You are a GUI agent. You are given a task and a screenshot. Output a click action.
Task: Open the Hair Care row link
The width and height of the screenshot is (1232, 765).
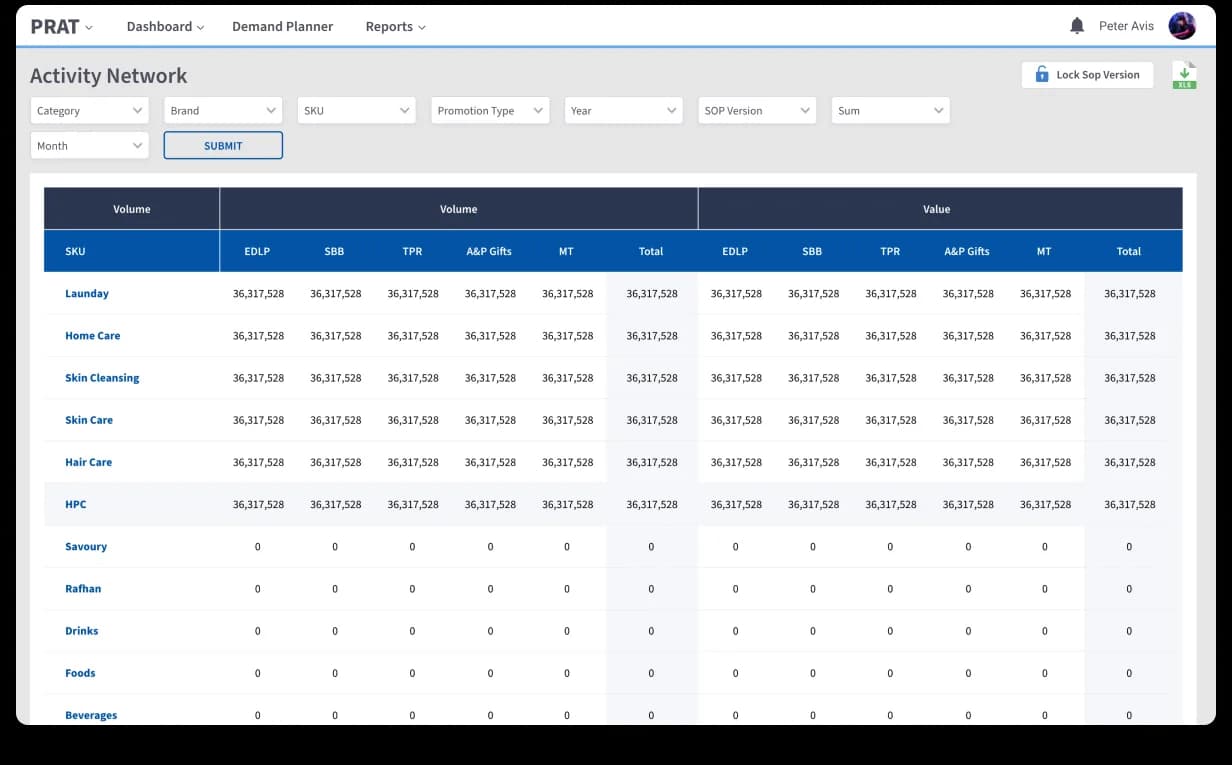[x=89, y=462]
